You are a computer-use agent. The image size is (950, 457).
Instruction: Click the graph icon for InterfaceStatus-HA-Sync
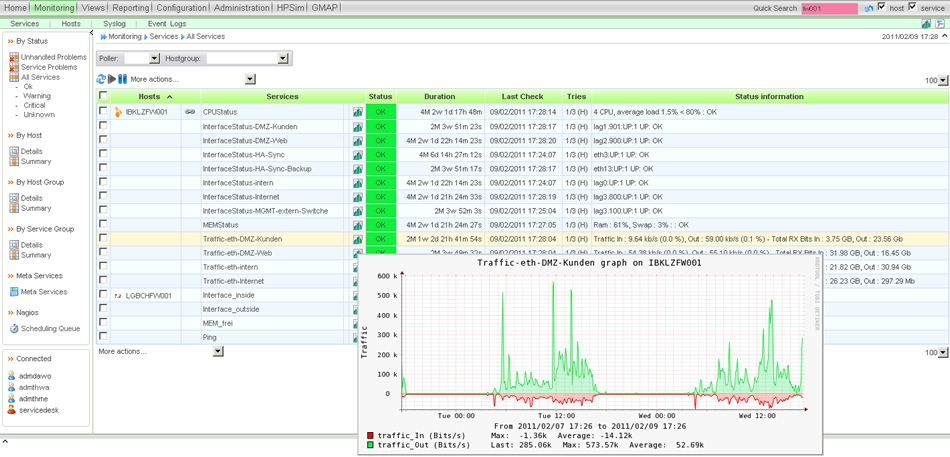[x=358, y=155]
